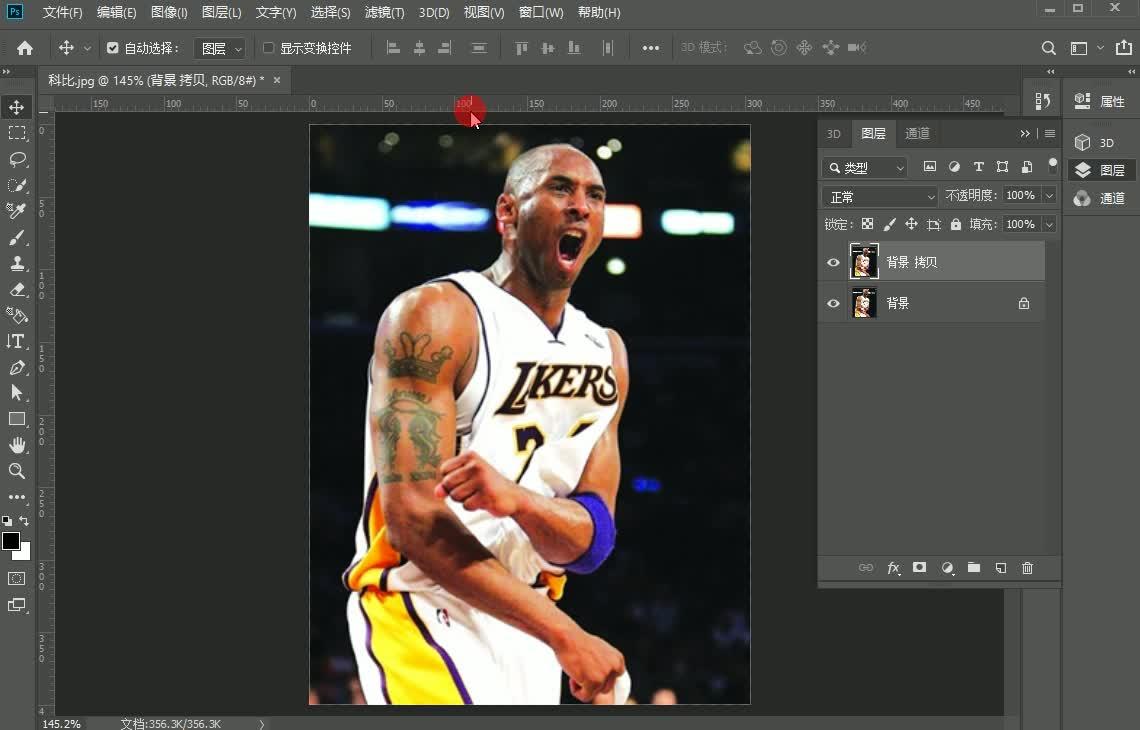Open the blend mode 正常 dropdown
The height and width of the screenshot is (730, 1140).
(880, 197)
